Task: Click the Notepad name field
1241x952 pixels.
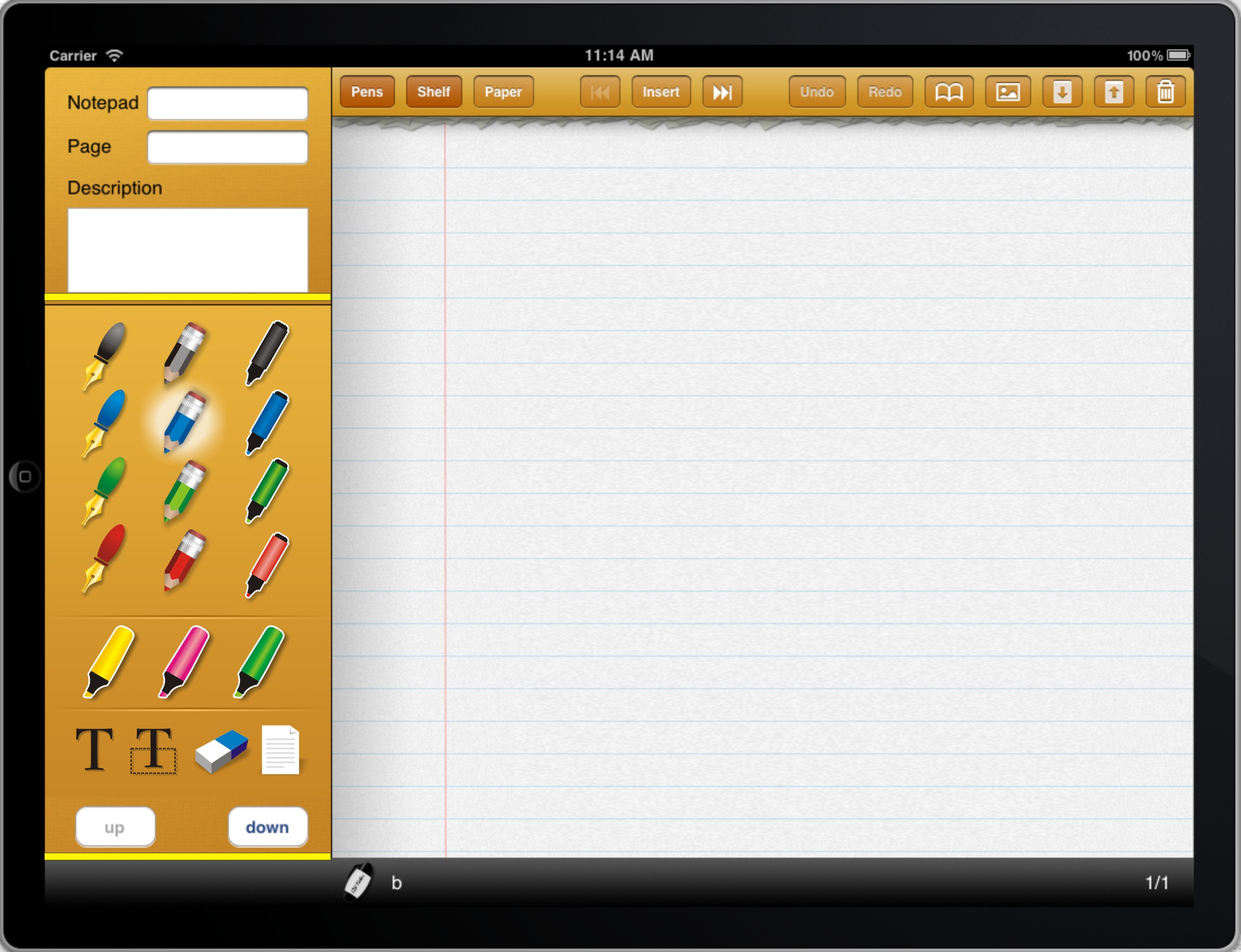Action: pyautogui.click(x=228, y=103)
